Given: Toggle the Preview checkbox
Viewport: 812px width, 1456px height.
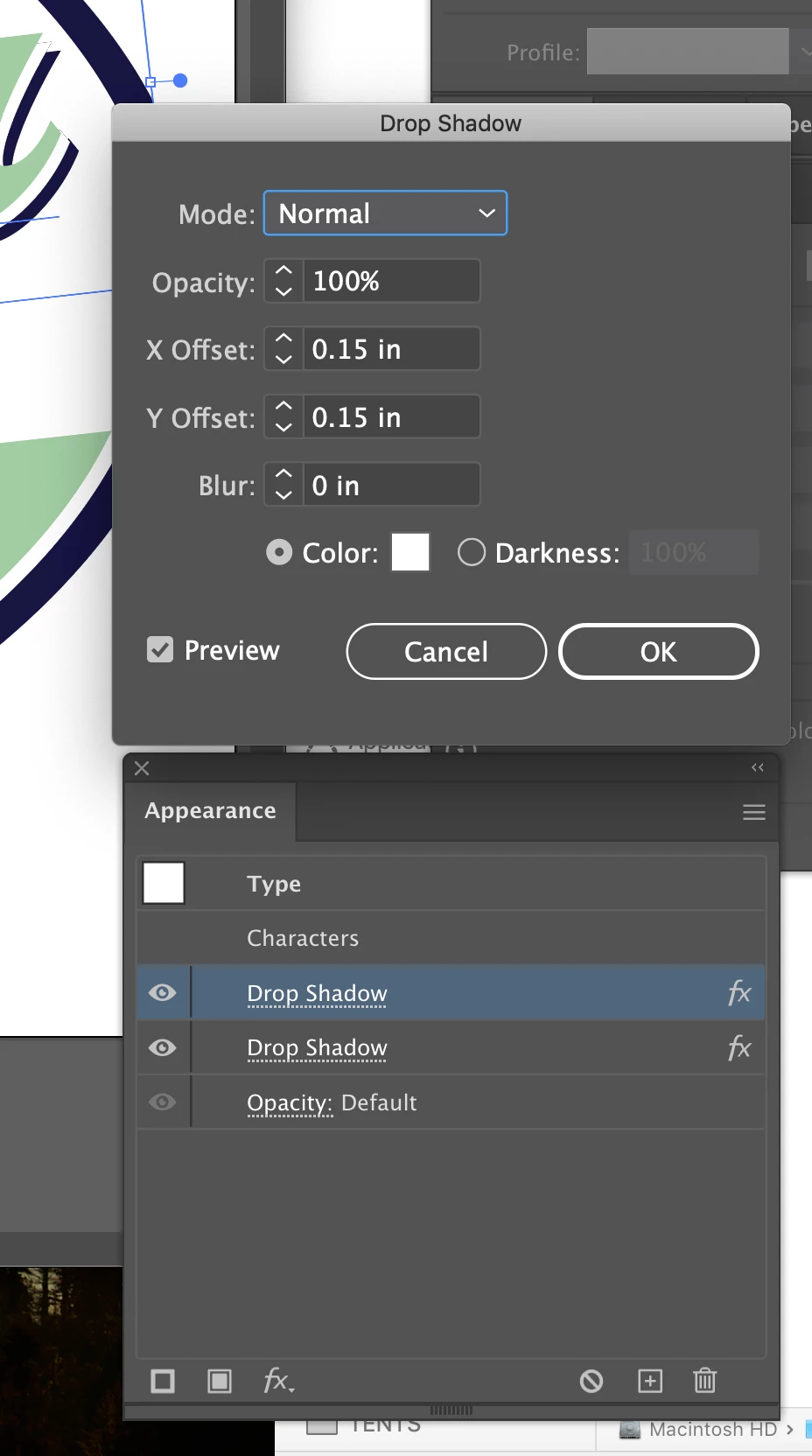Looking at the screenshot, I should [160, 649].
